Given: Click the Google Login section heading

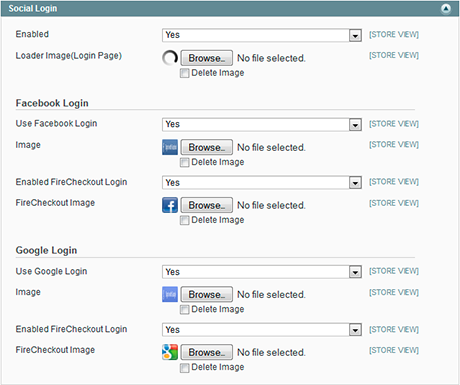Looking at the screenshot, I should 46,250.
